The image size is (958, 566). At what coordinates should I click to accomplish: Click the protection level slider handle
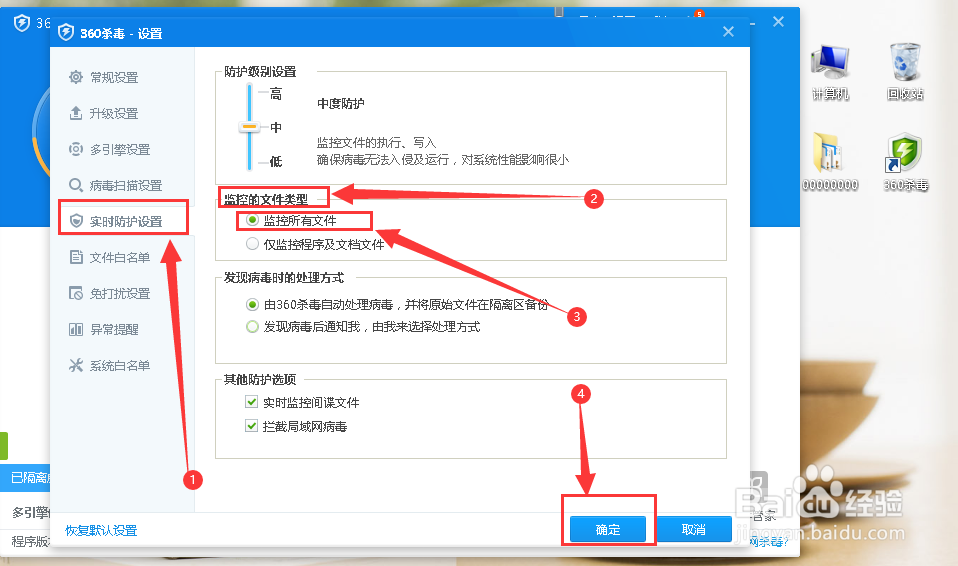click(x=249, y=127)
